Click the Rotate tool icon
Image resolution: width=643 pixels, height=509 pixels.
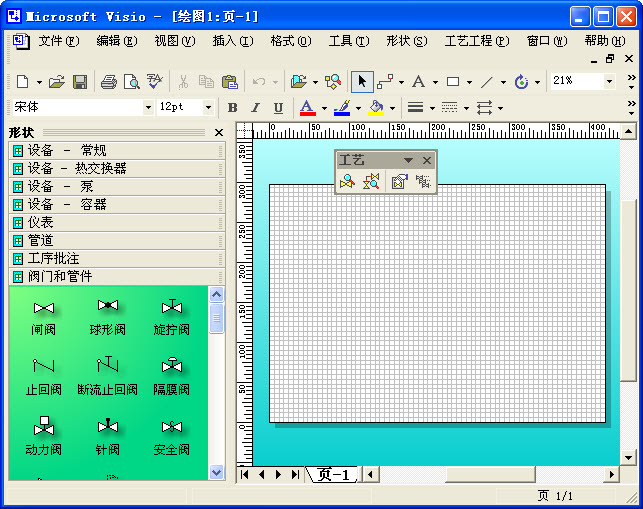click(521, 82)
